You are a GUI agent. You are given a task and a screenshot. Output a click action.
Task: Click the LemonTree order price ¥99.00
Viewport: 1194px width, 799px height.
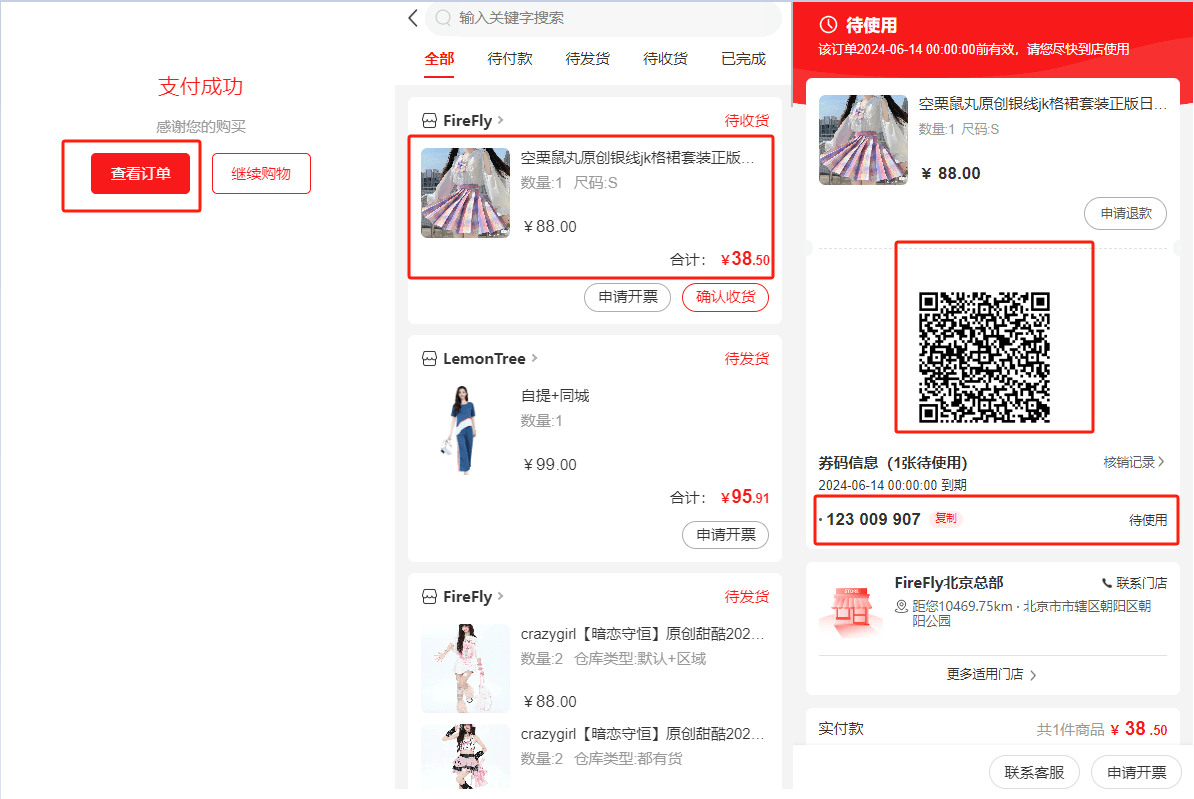pos(550,465)
